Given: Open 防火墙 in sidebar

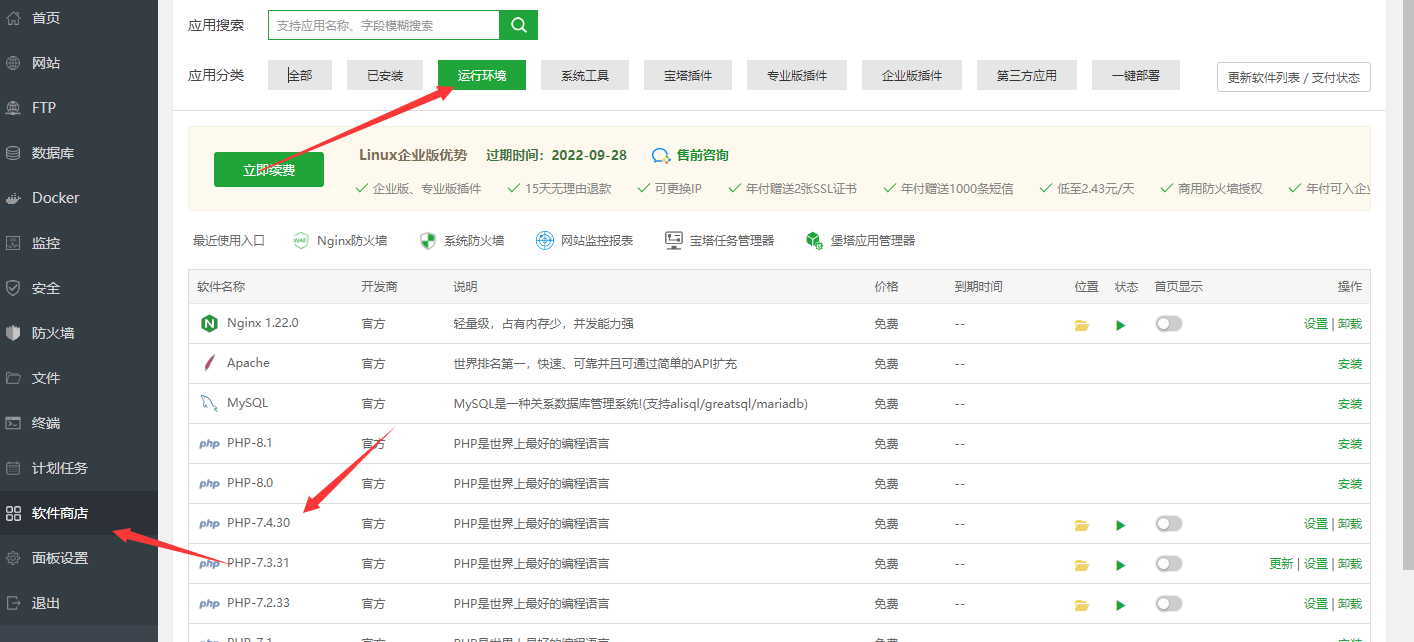Looking at the screenshot, I should pos(79,333).
